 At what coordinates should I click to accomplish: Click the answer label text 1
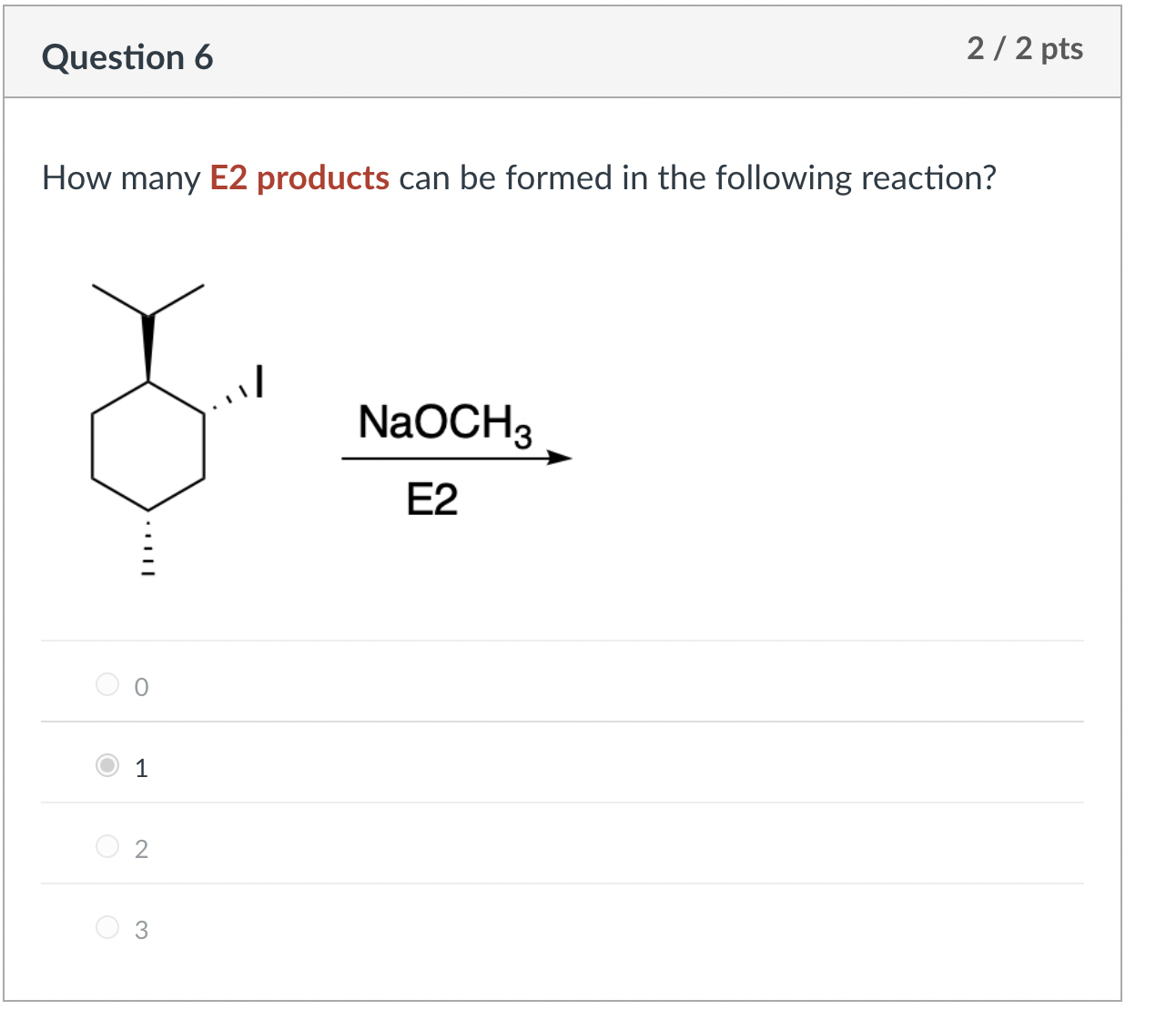(142, 767)
